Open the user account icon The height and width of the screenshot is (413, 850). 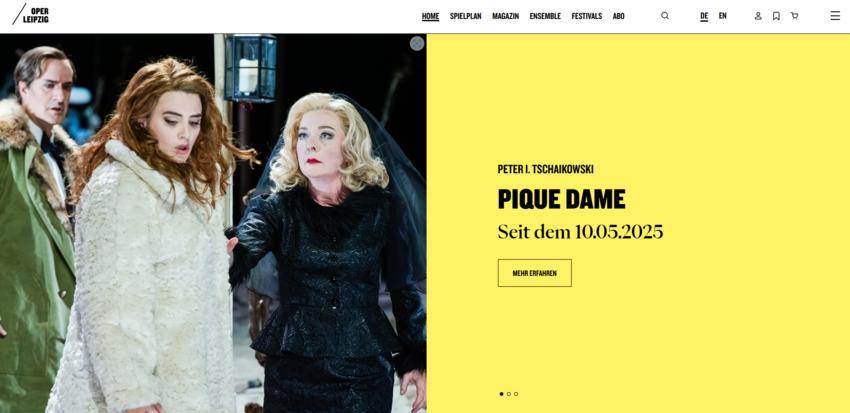[758, 16]
